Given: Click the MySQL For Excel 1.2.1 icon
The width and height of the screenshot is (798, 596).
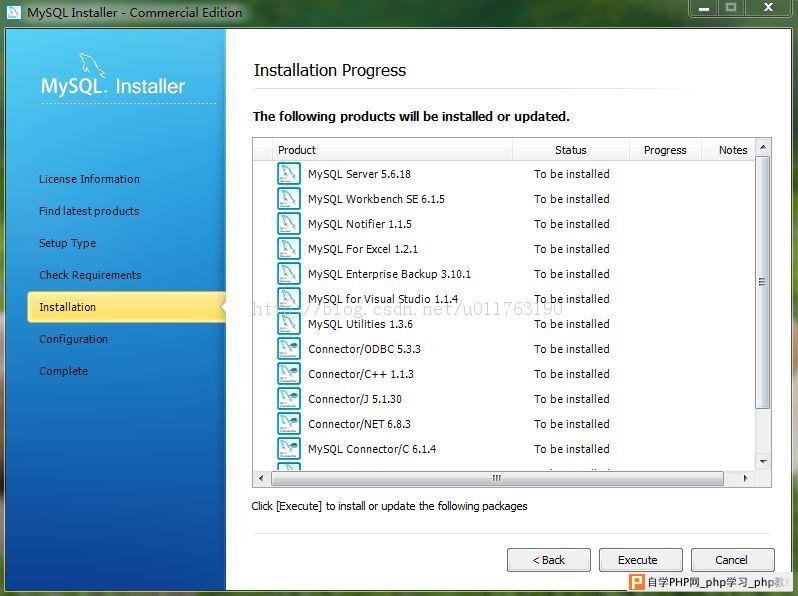Looking at the screenshot, I should (289, 248).
